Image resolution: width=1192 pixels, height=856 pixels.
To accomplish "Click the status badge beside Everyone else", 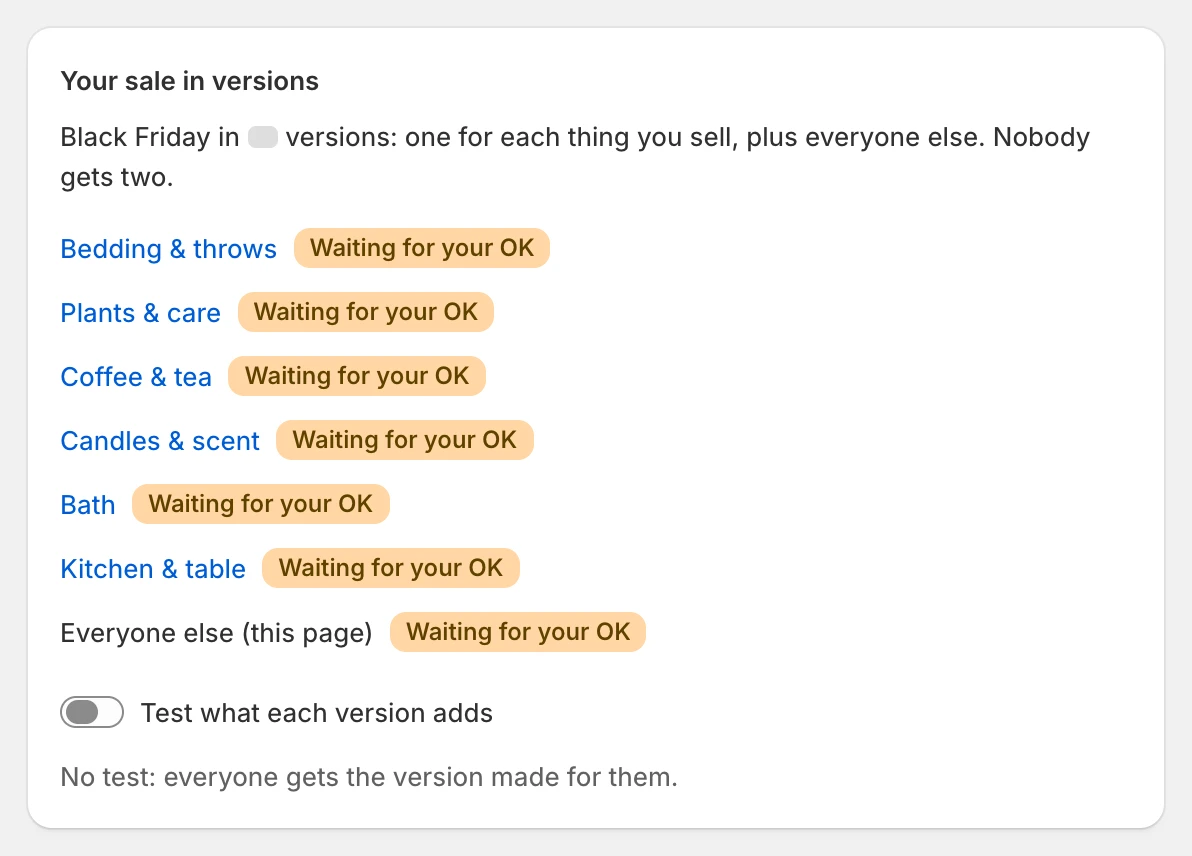I will 518,631.
